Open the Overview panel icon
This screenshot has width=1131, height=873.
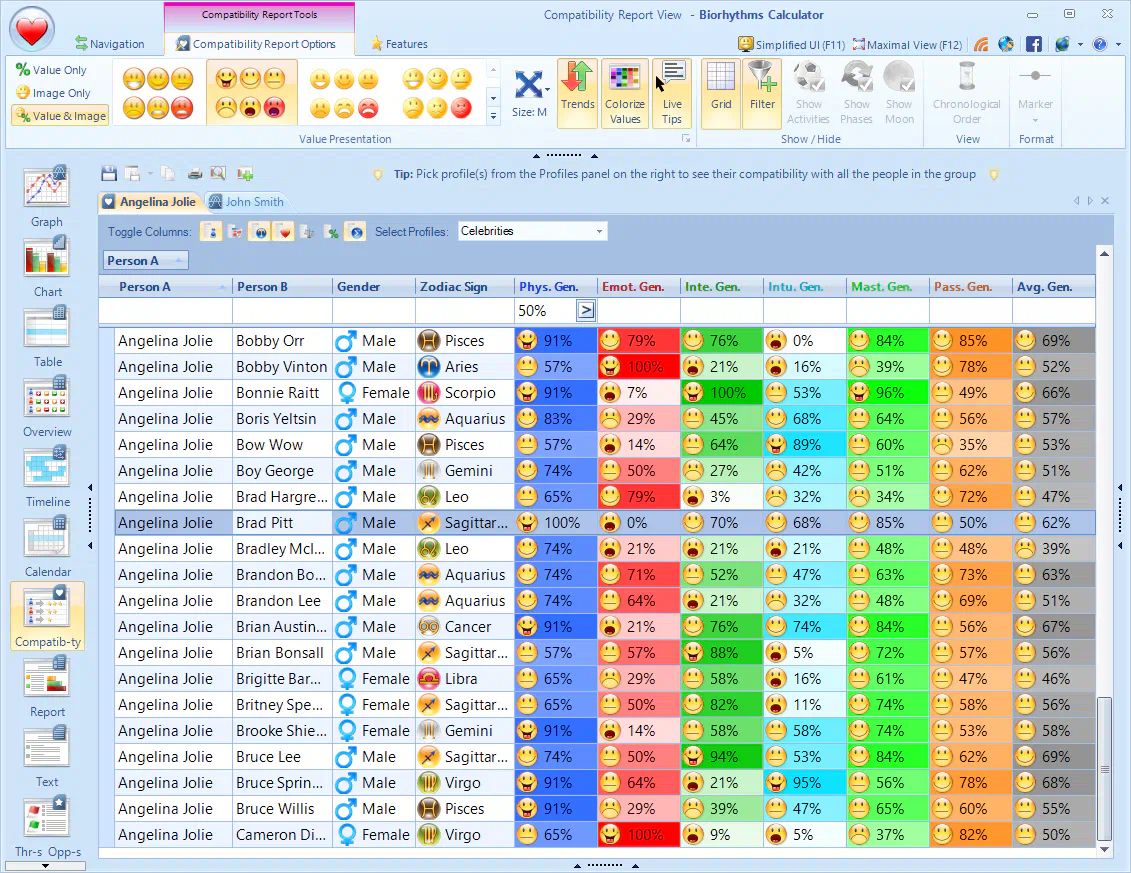47,398
